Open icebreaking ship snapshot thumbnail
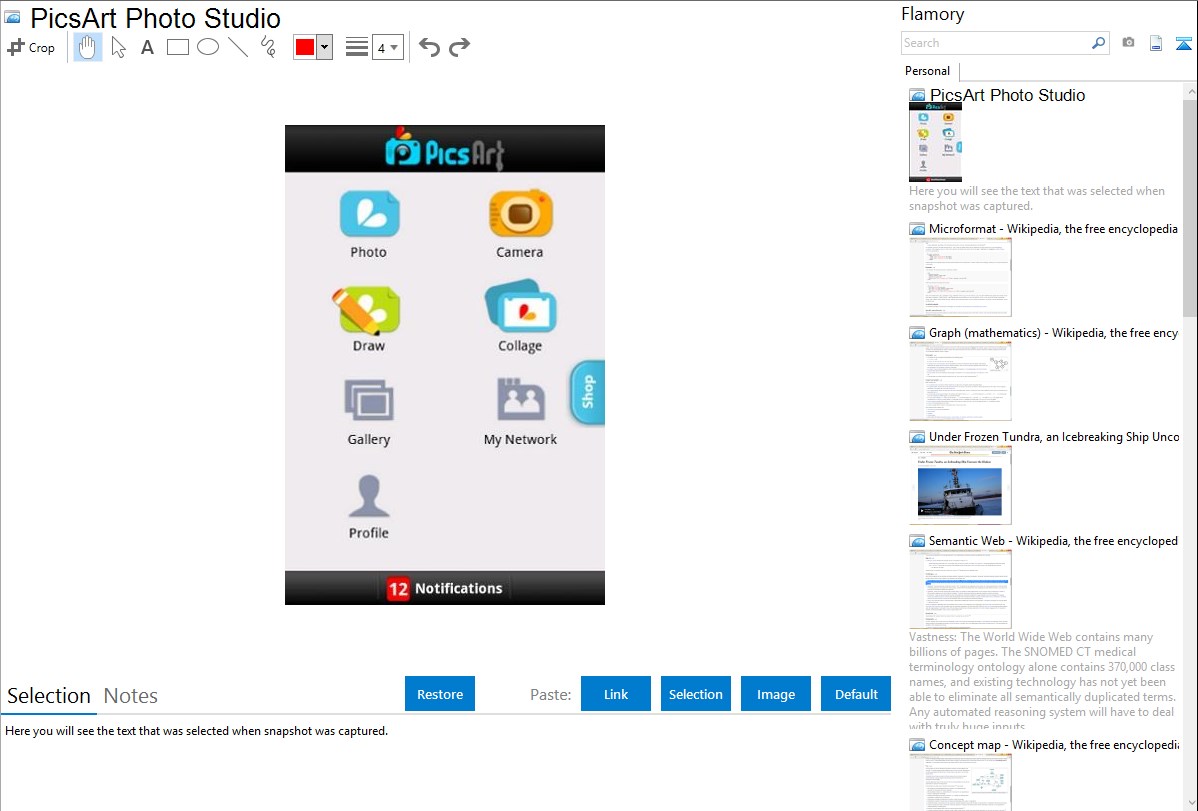 click(960, 485)
